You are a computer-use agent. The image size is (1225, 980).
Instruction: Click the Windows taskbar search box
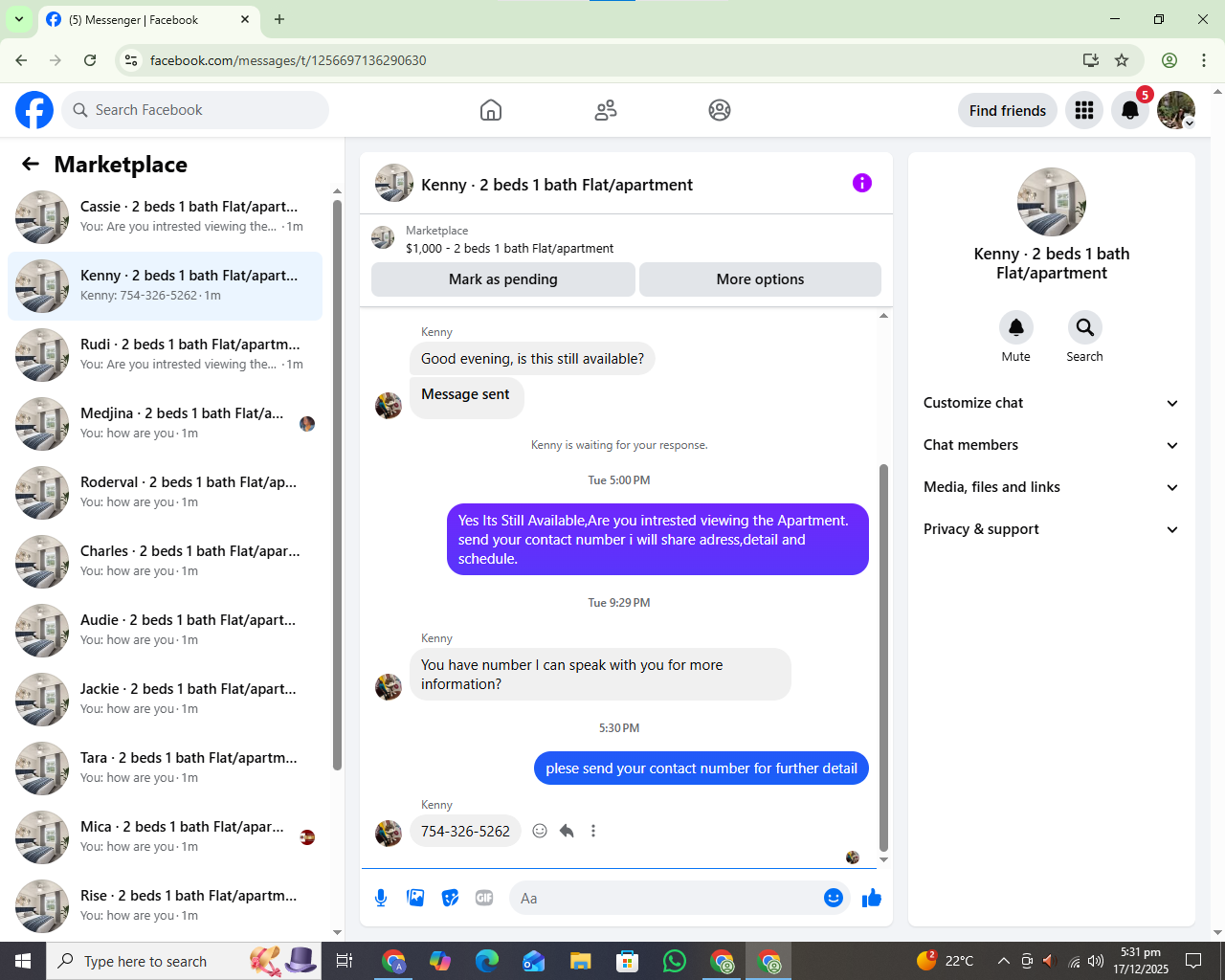185,961
